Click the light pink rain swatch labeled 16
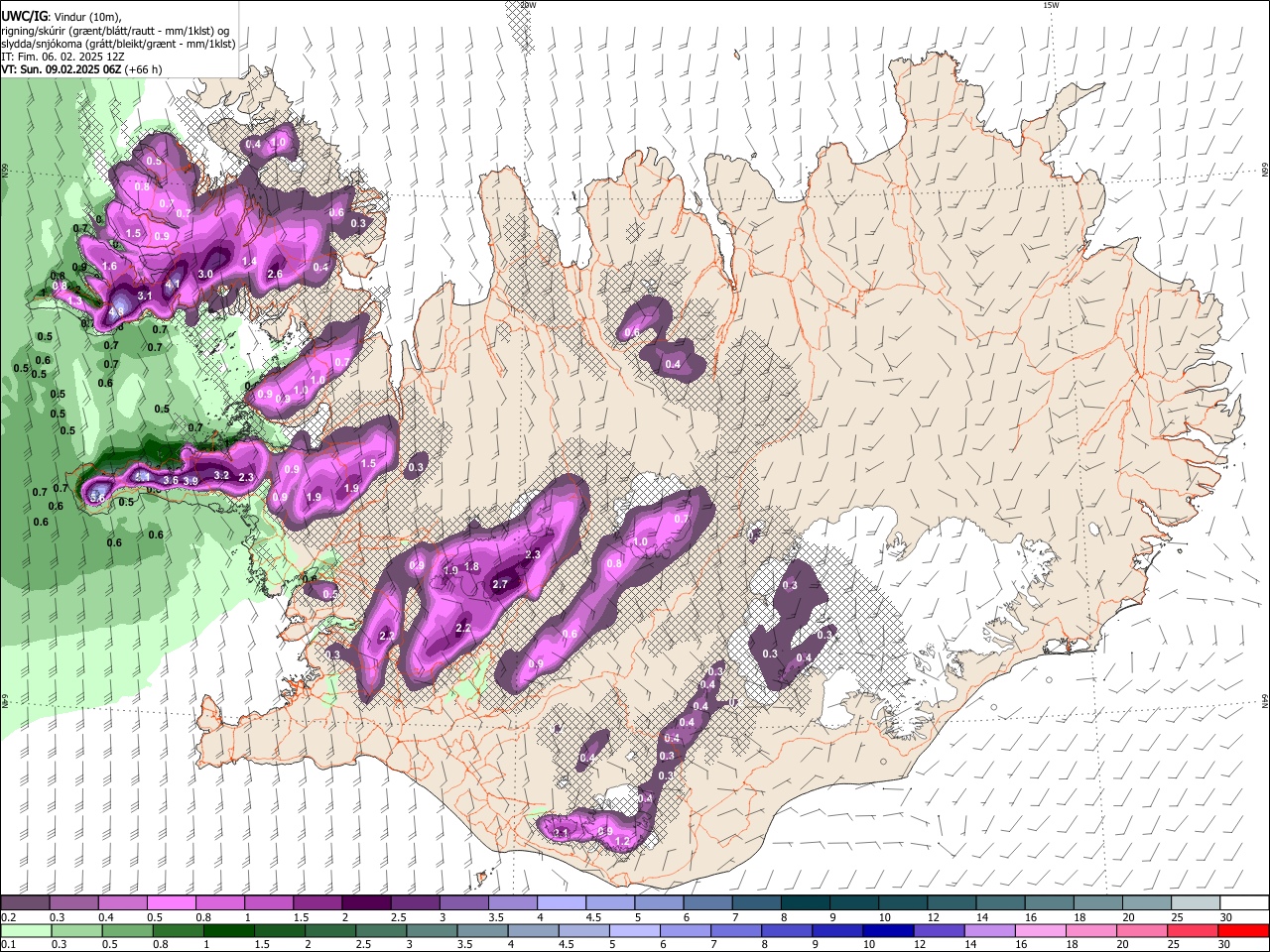The width and height of the screenshot is (1270, 952). coord(1040,931)
